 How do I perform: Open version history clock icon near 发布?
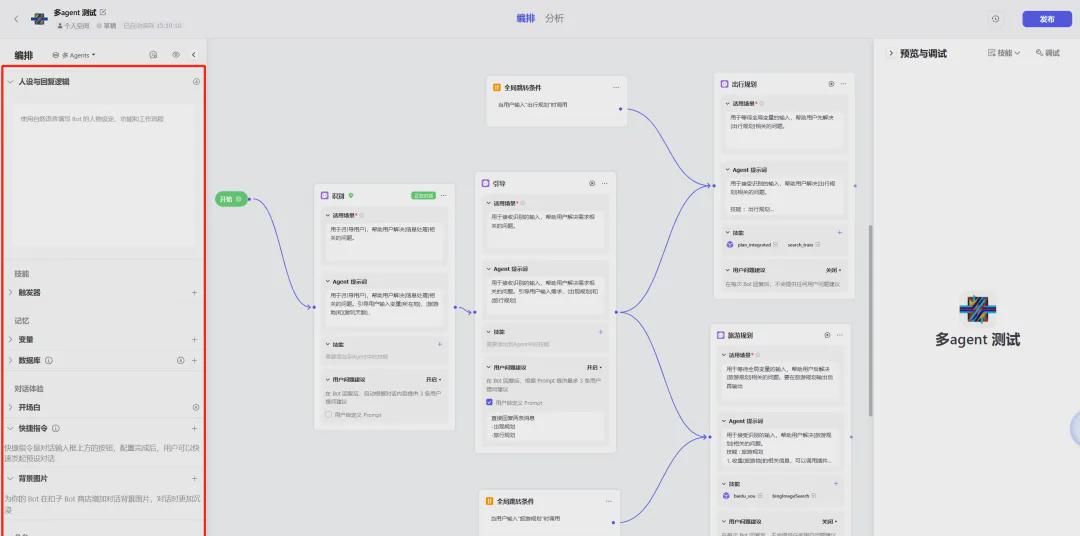(995, 19)
